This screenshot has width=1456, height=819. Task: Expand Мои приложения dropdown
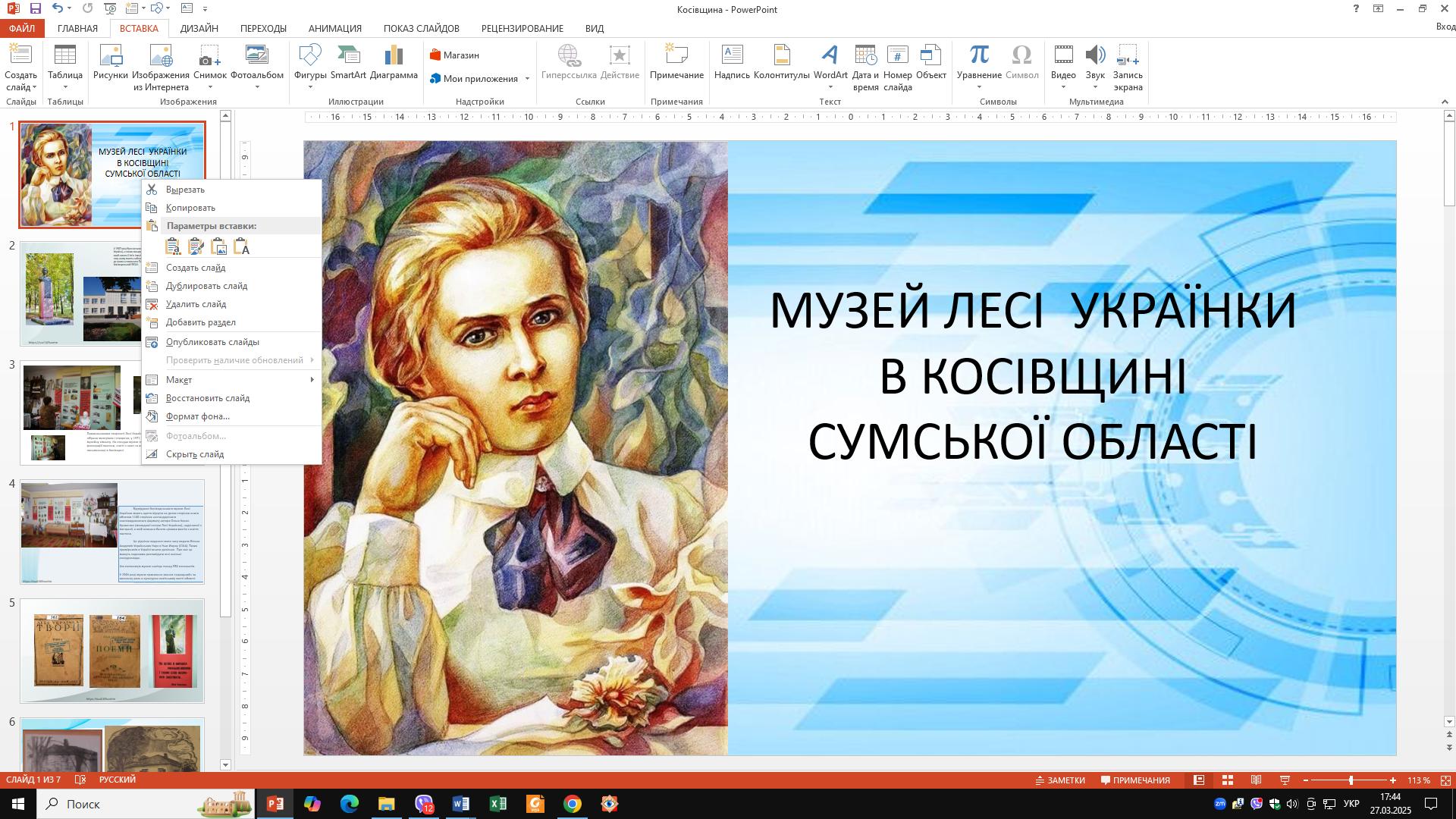coord(527,79)
